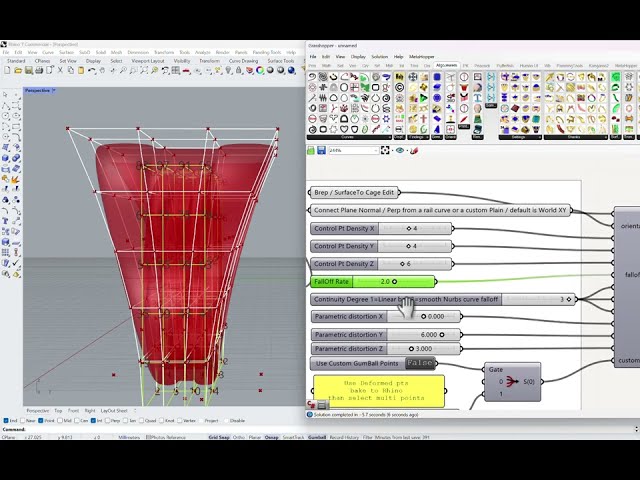
Task: Click the Grasshopper preview eye icon
Action: (x=400, y=150)
